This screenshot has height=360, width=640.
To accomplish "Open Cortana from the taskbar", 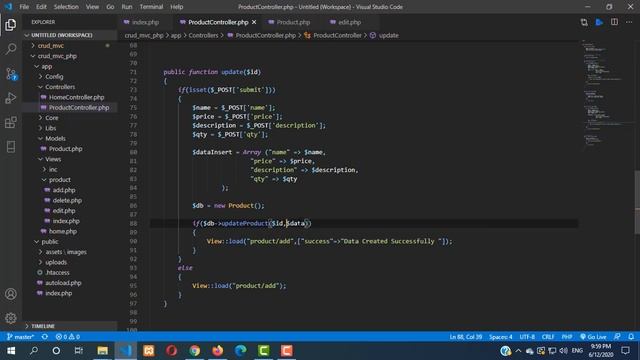I will [56, 351].
